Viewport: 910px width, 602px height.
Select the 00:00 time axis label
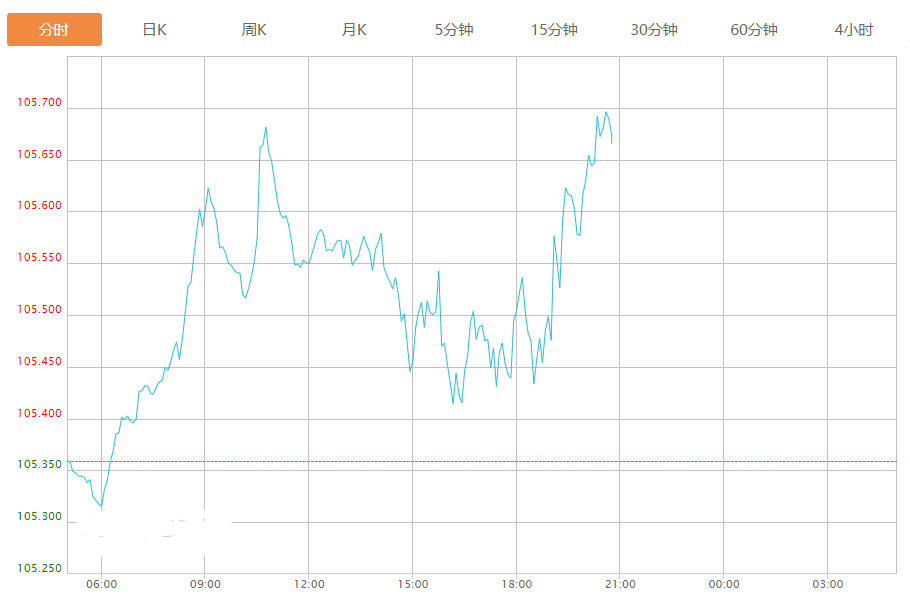coord(724,585)
